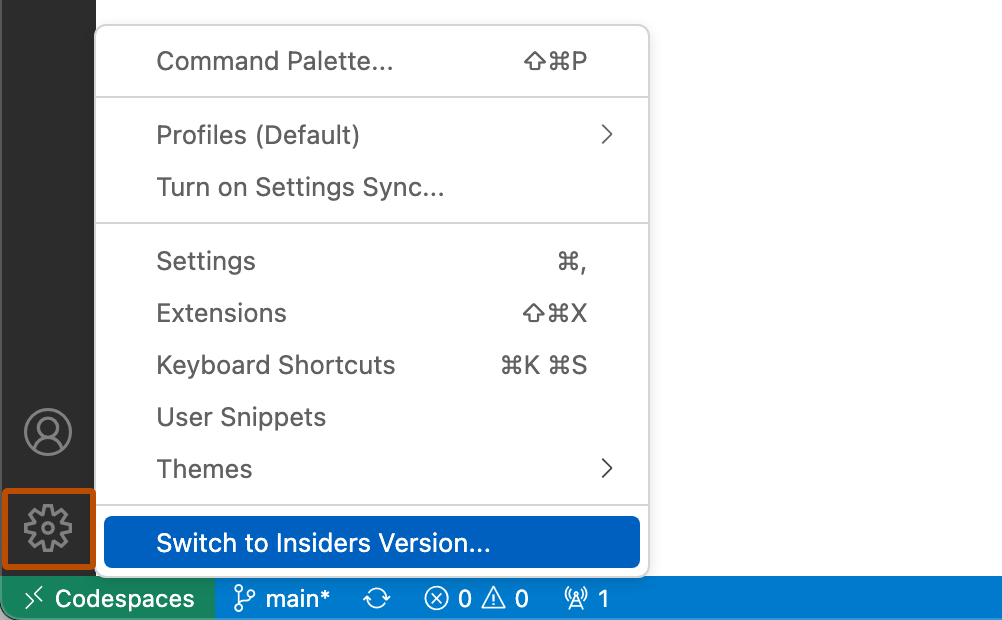Turn on the Themes submenu option
Image resolution: width=1002 pixels, height=620 pixels.
coord(204,468)
